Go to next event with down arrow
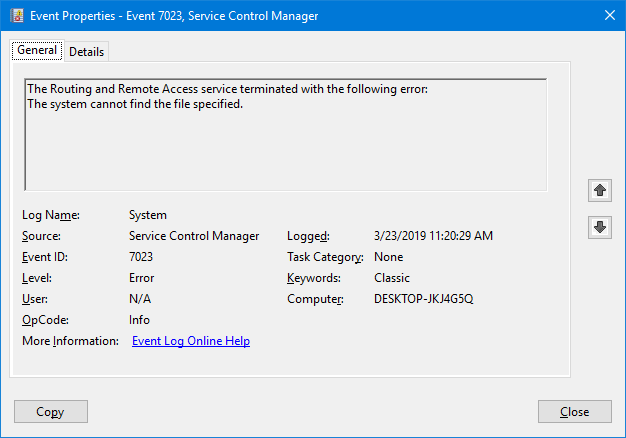The width and height of the screenshot is (626, 438). (x=600, y=227)
